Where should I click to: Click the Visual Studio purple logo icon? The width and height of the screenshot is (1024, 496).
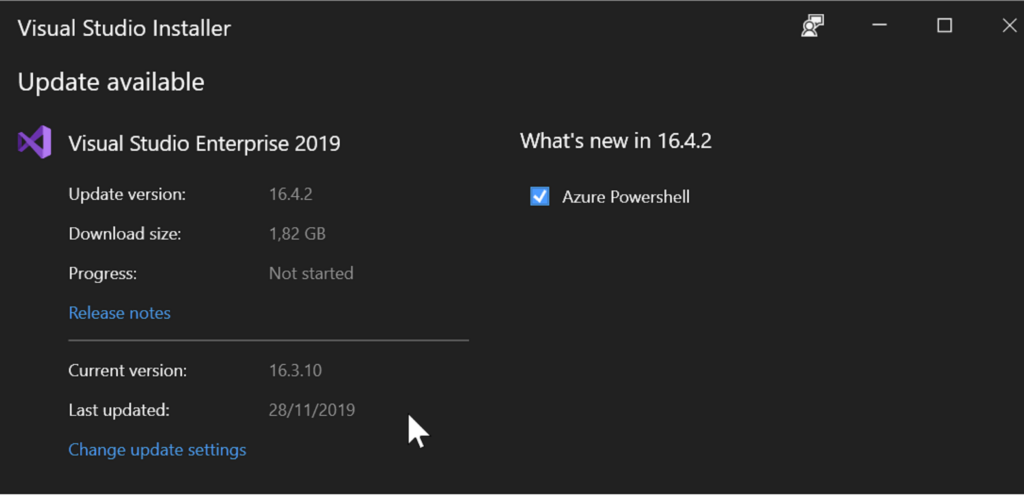click(34, 142)
